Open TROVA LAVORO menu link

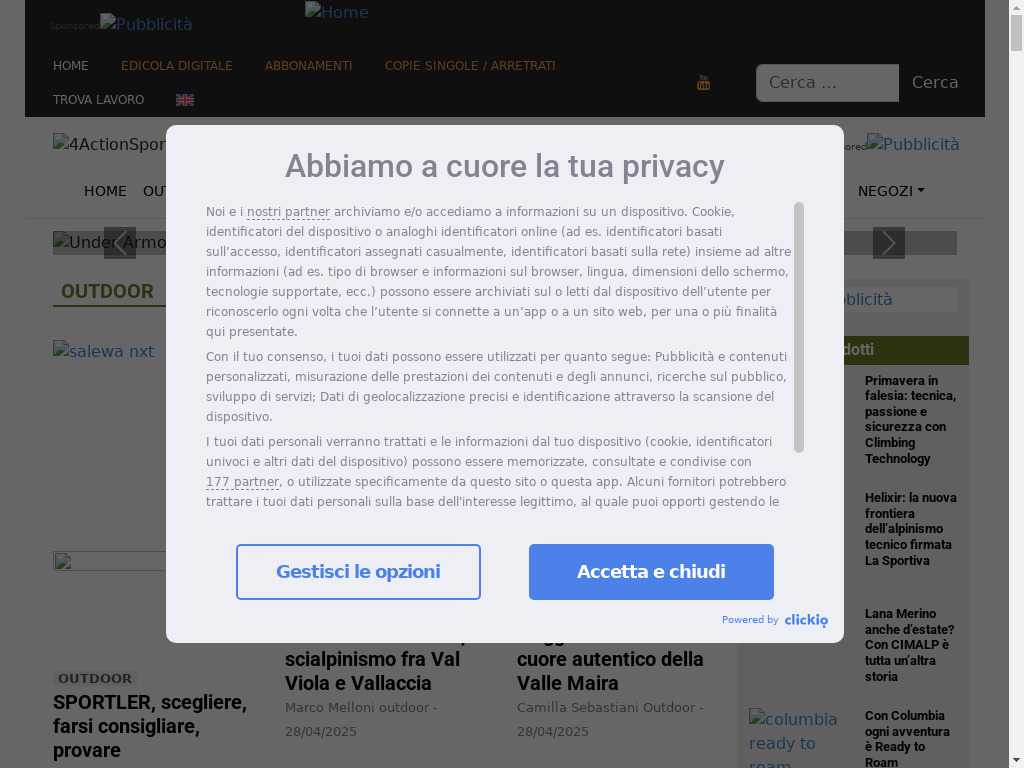[99, 100]
